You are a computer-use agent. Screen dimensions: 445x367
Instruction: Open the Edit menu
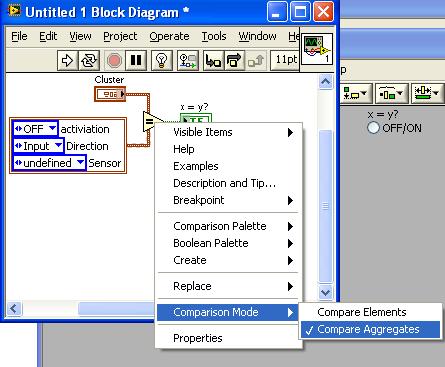tap(48, 36)
